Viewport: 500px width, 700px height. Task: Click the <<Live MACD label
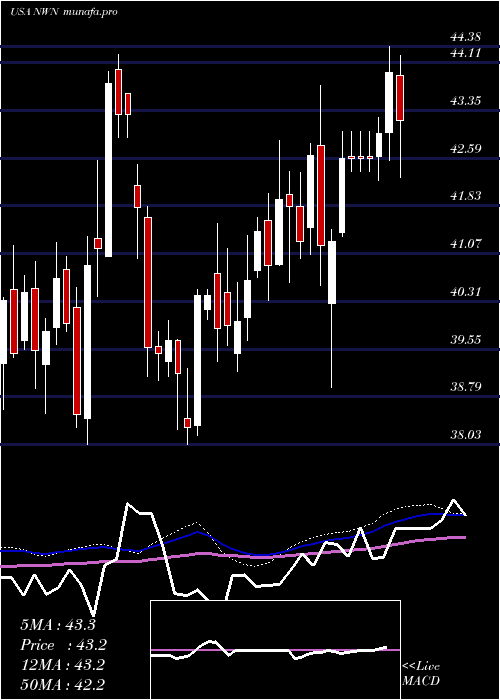pyautogui.click(x=421, y=674)
